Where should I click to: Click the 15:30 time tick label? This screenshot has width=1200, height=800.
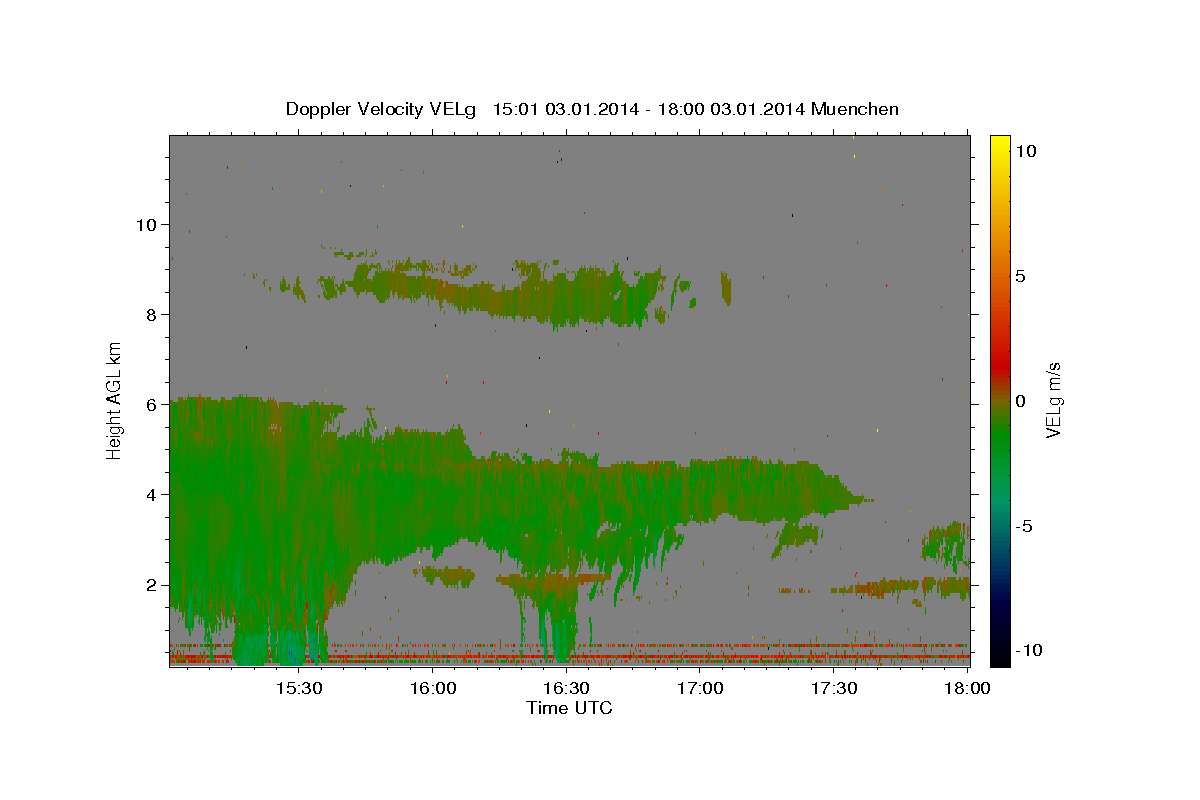(299, 689)
